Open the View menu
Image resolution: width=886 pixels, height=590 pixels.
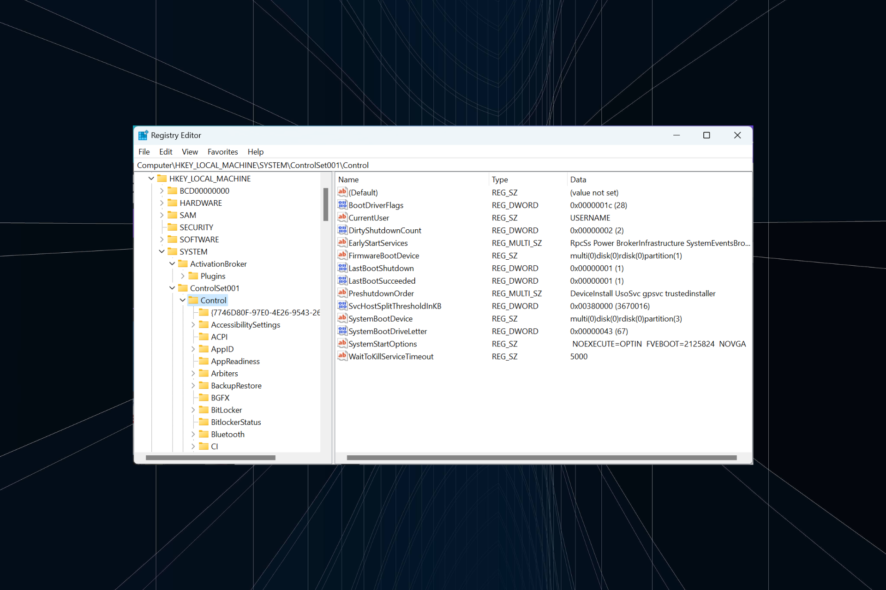(190, 151)
